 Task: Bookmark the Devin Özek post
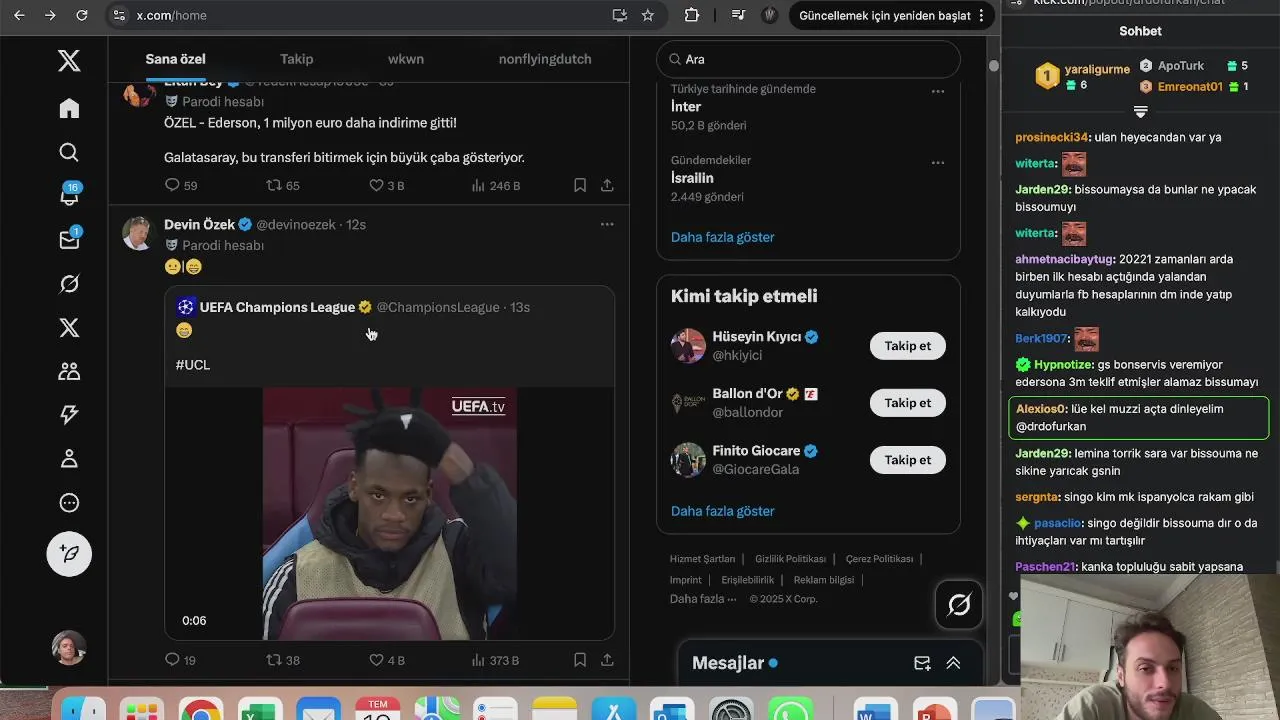pyautogui.click(x=580, y=660)
